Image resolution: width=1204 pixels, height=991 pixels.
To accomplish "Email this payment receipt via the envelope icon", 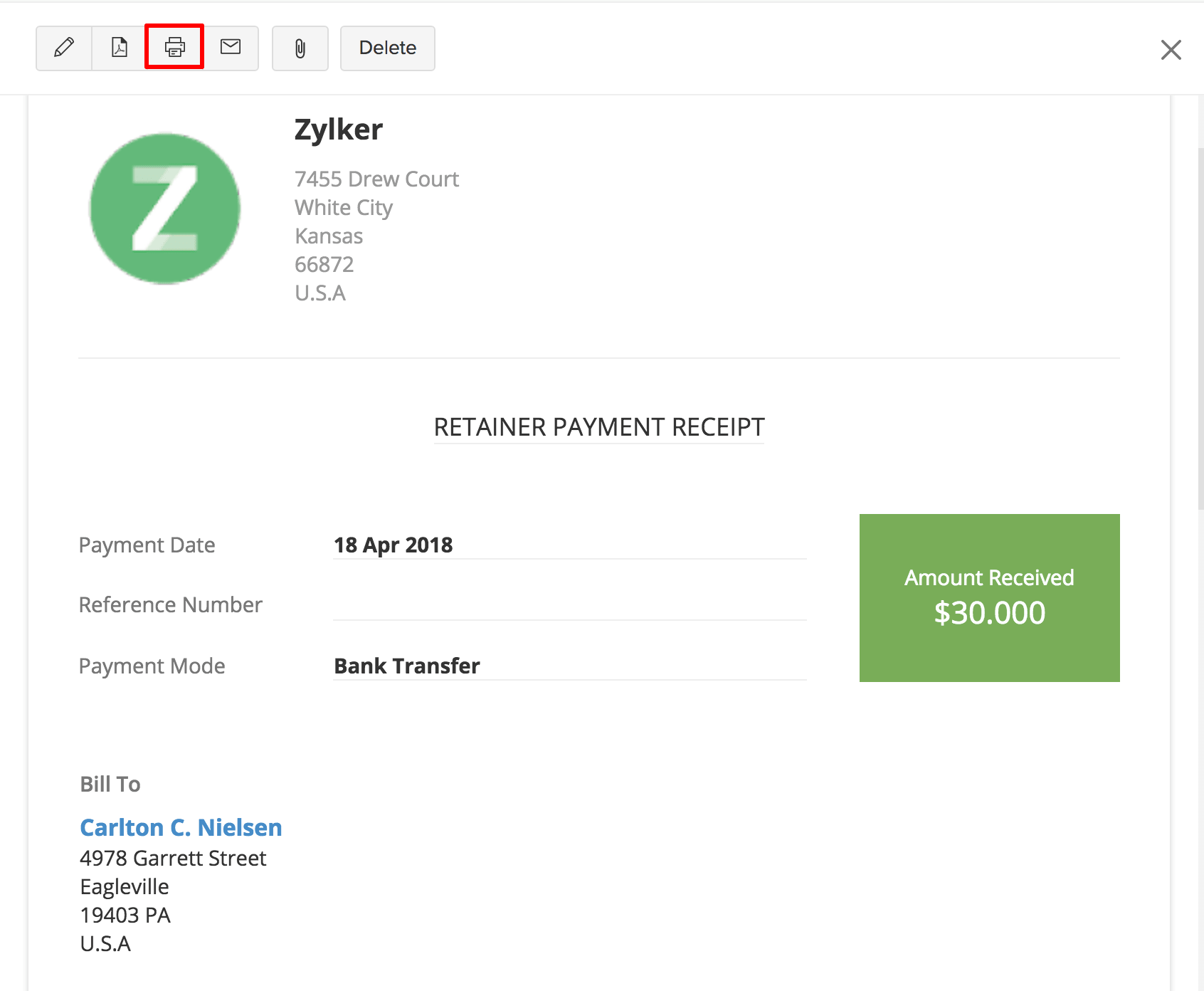I will click(231, 48).
